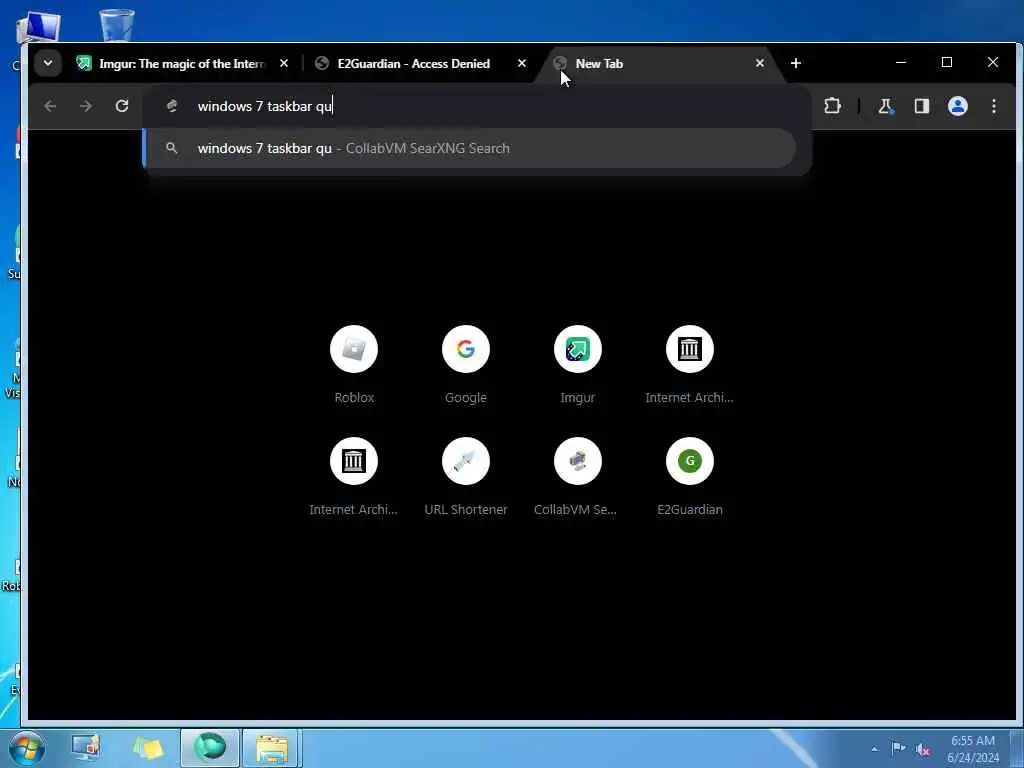Viewport: 1024px width, 768px height.
Task: Switch to the Imgur tab
Action: click(182, 63)
